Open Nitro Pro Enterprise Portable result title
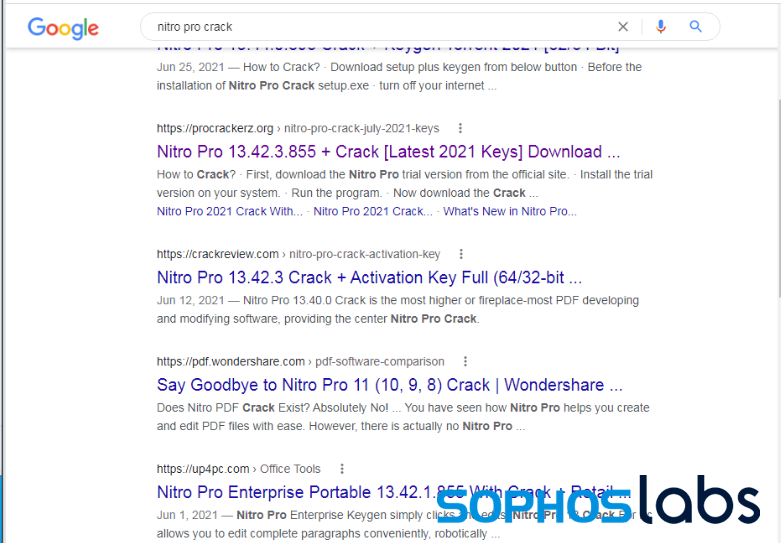This screenshot has width=781, height=543. 393,492
